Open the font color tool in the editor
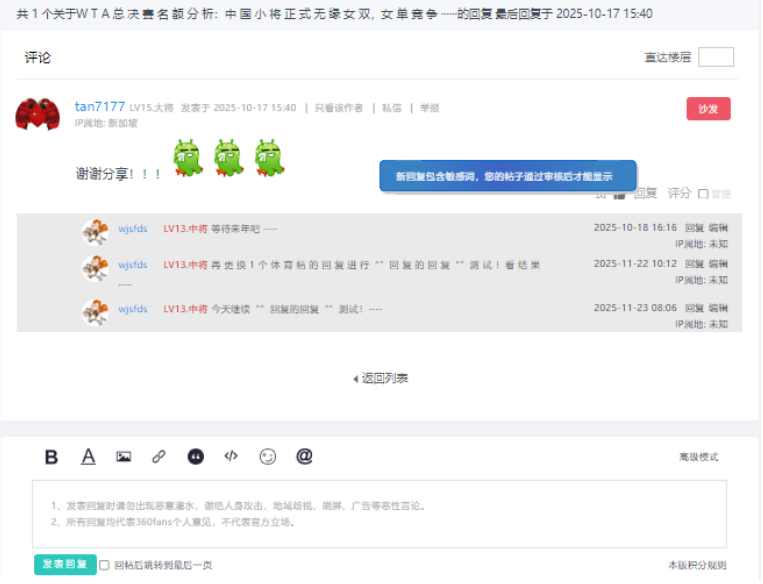 point(88,456)
